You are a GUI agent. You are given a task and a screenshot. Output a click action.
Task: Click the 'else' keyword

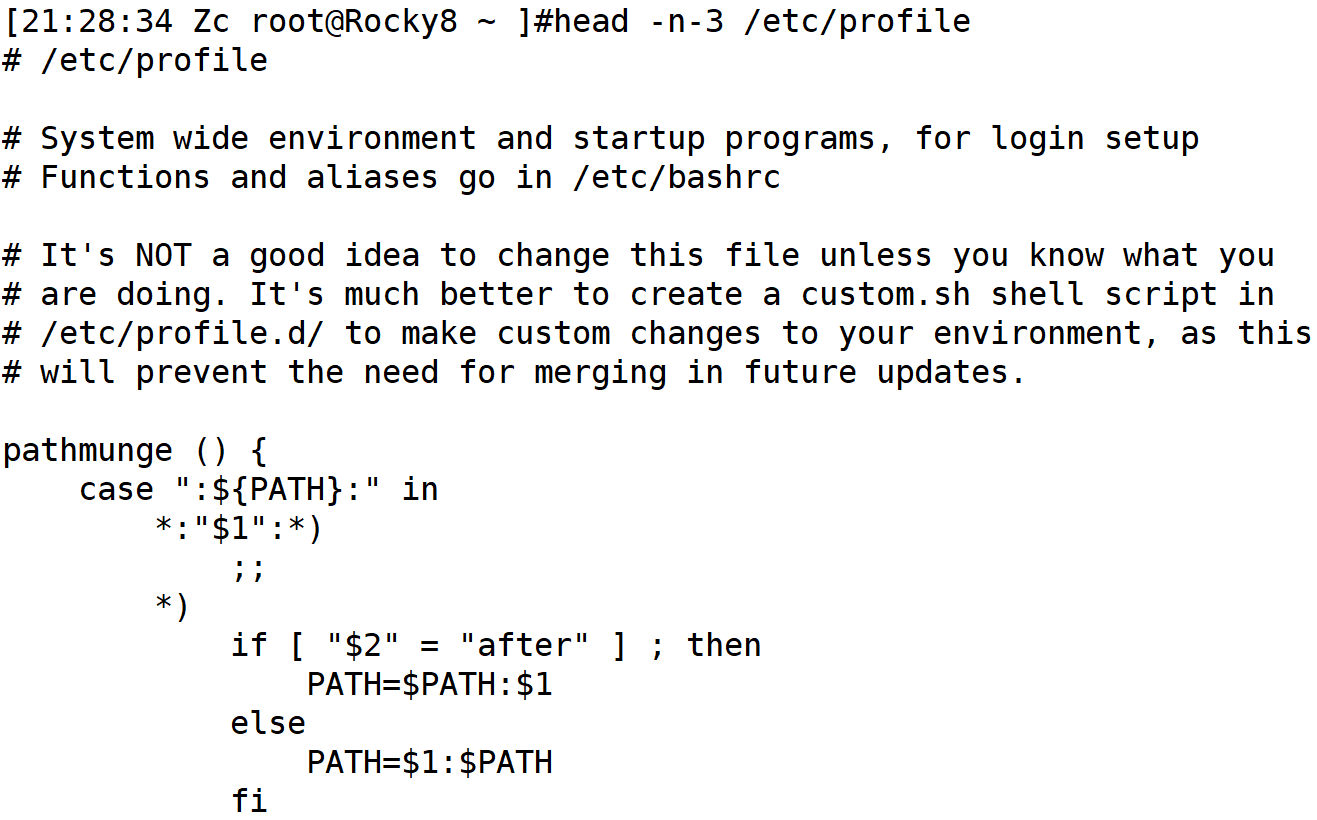point(268,723)
